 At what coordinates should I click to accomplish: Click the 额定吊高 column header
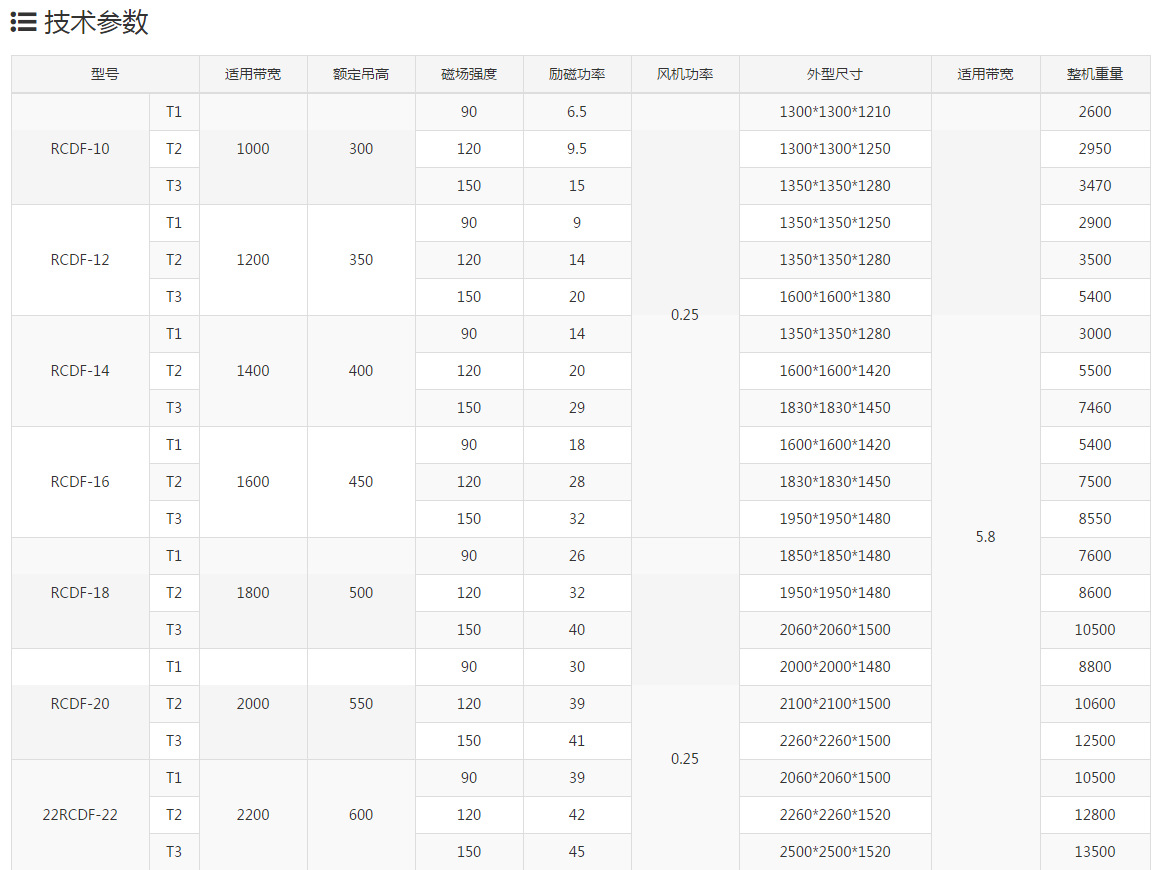(361, 74)
